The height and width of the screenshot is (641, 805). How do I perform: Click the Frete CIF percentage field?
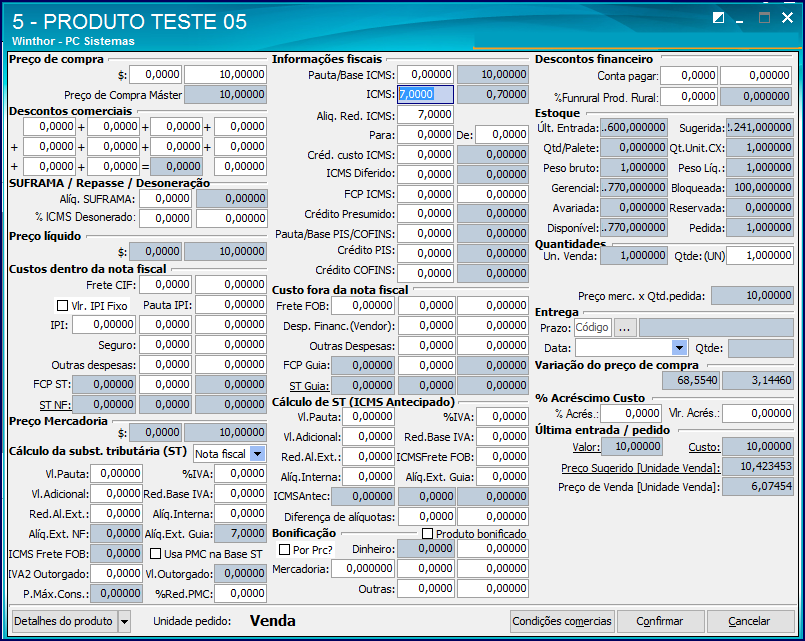point(165,285)
